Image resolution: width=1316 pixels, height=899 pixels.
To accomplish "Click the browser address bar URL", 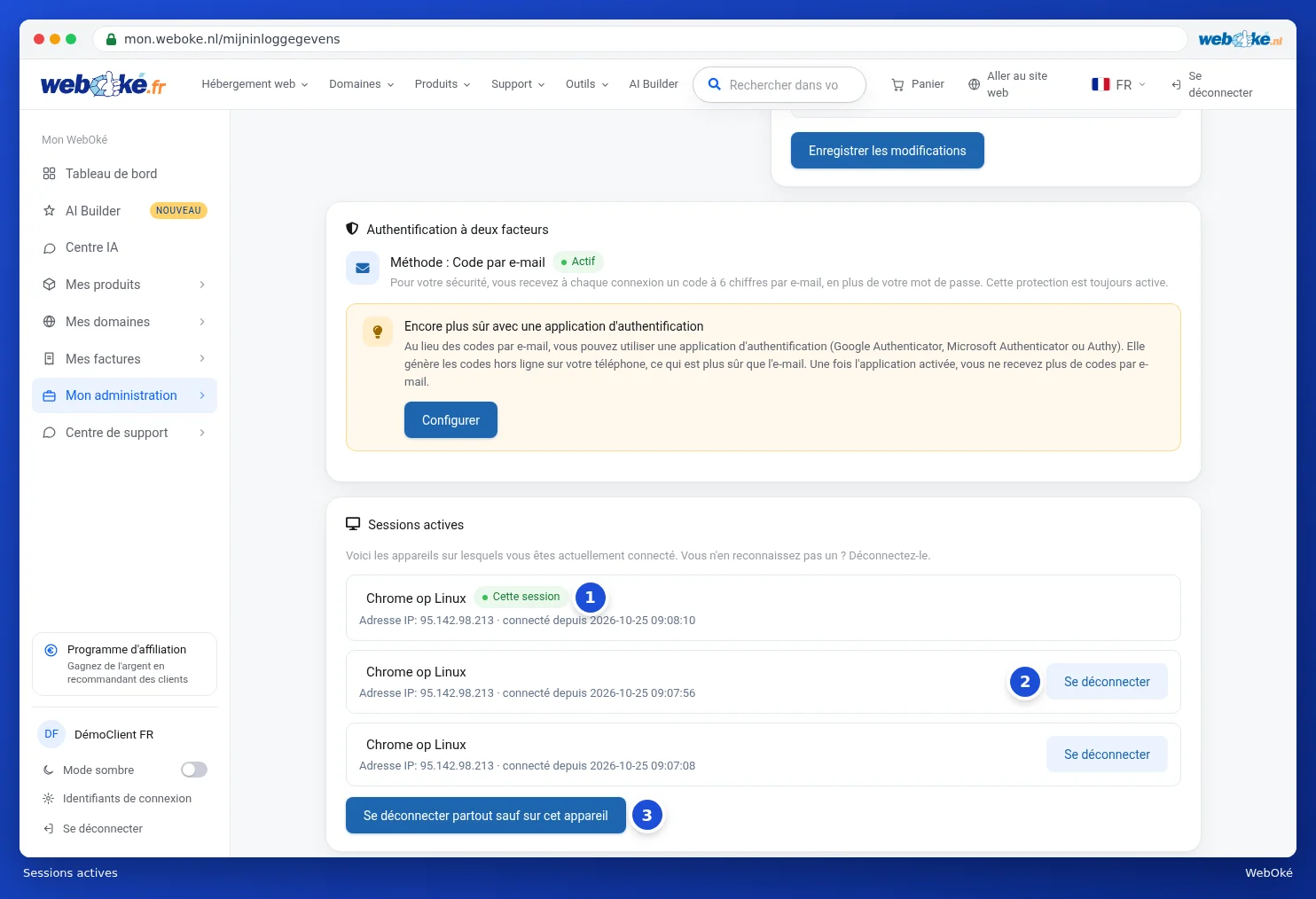I will [x=640, y=39].
